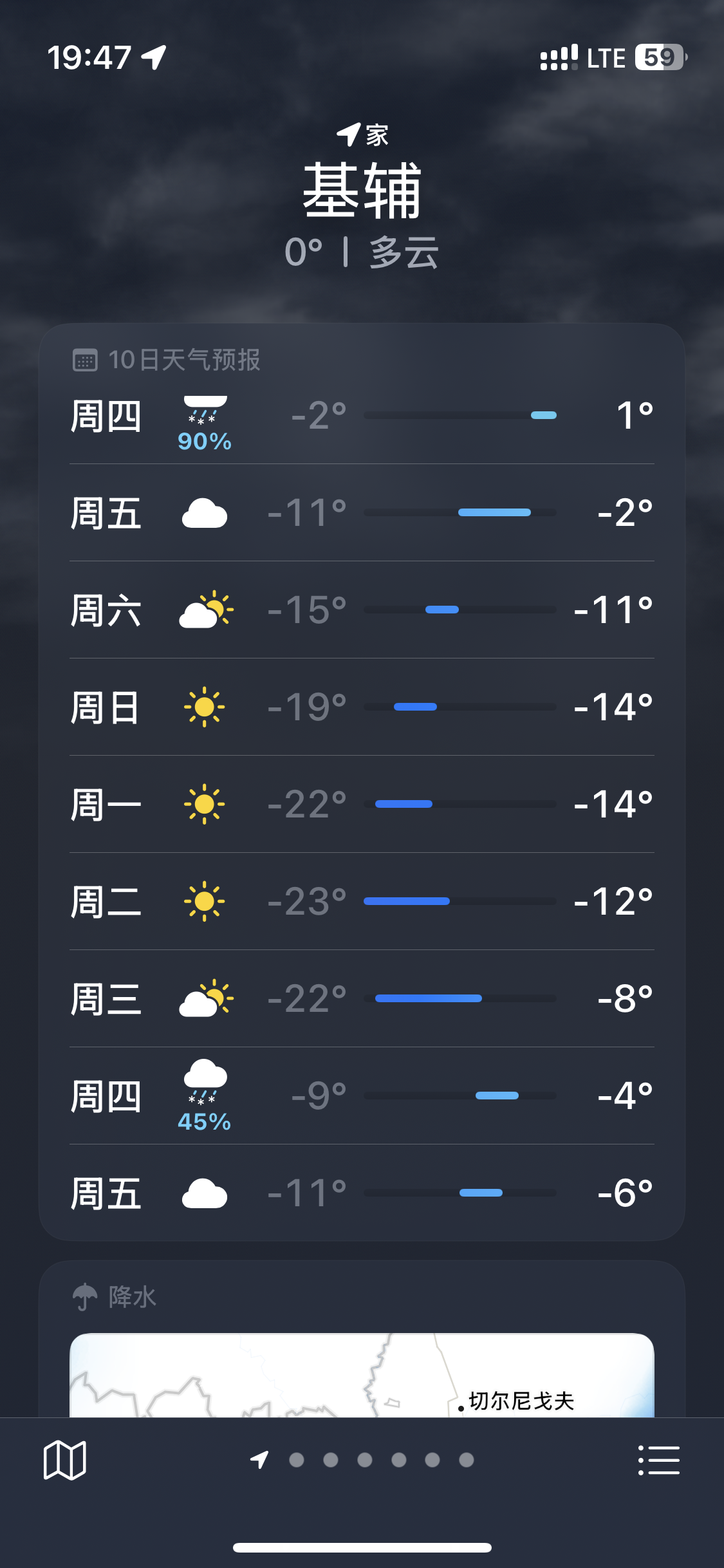Image resolution: width=724 pixels, height=1568 pixels.
Task: Tap the umbrella icon beside 降水
Action: 85,1296
